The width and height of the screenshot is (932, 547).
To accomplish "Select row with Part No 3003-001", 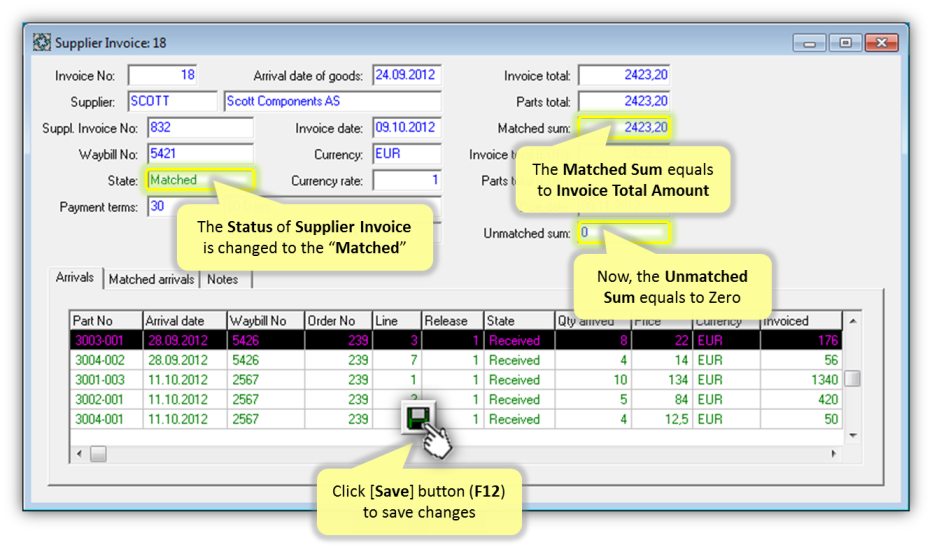I will click(x=105, y=341).
